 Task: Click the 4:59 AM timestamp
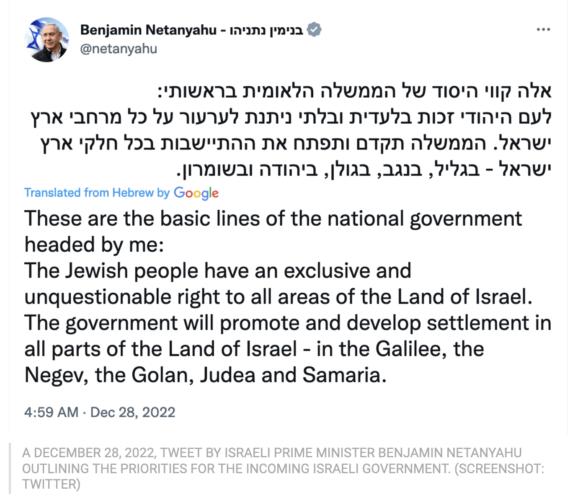(51, 412)
